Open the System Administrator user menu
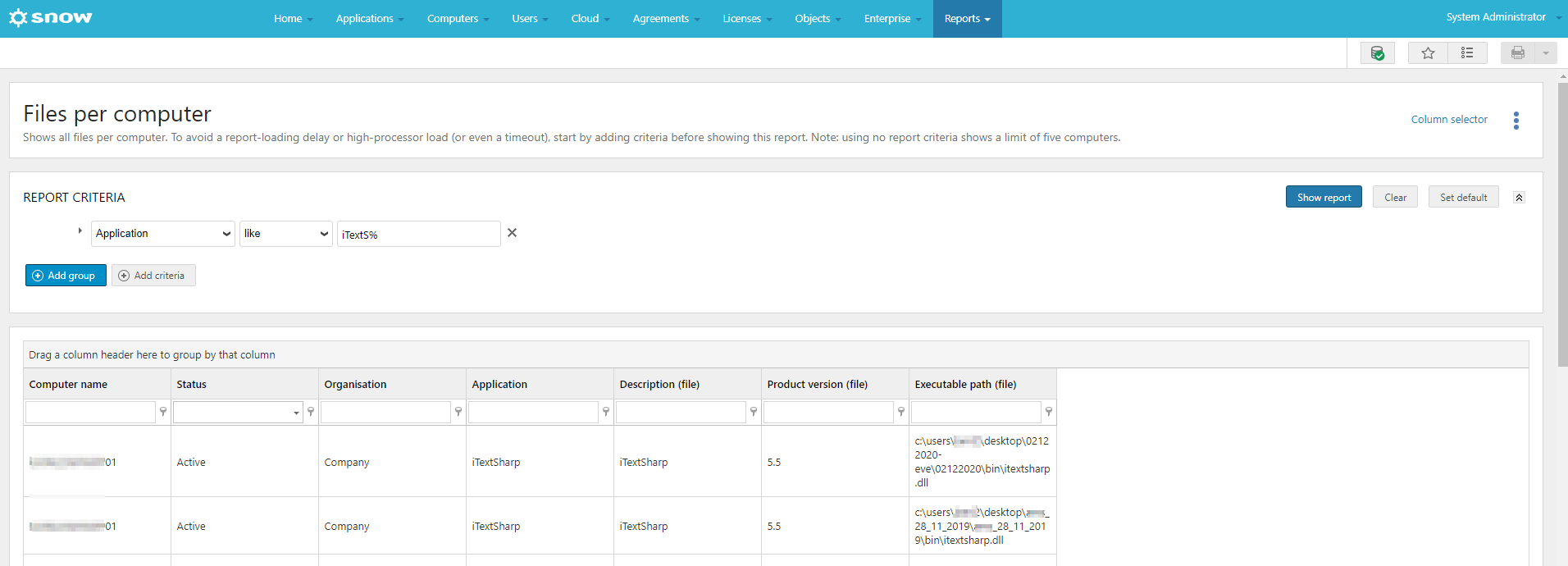Screen dimensions: 1568x566 tap(1502, 17)
